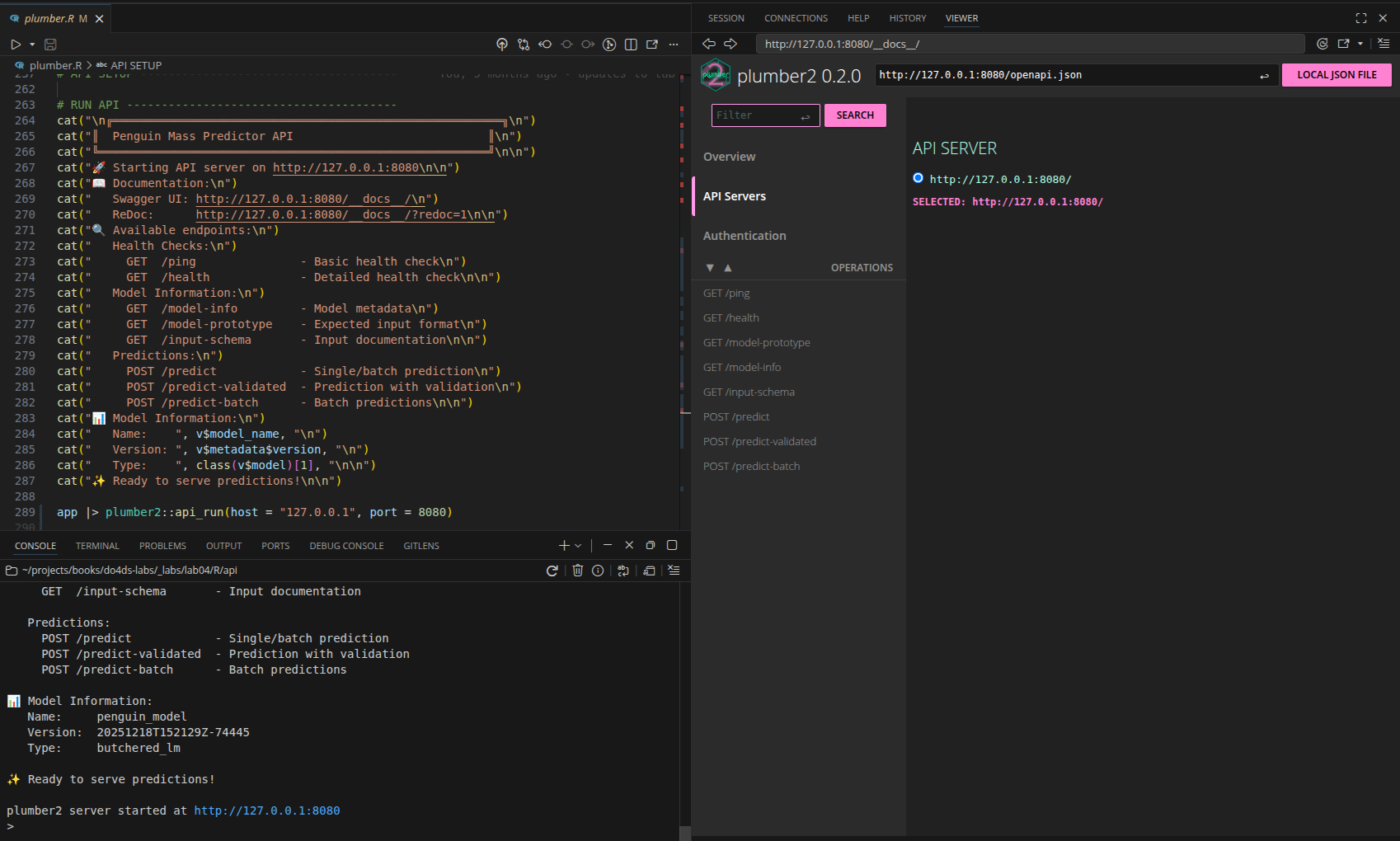Screen dimensions: 1400x841
Task: Collapse all operations with down triangle
Action: pyautogui.click(x=710, y=268)
